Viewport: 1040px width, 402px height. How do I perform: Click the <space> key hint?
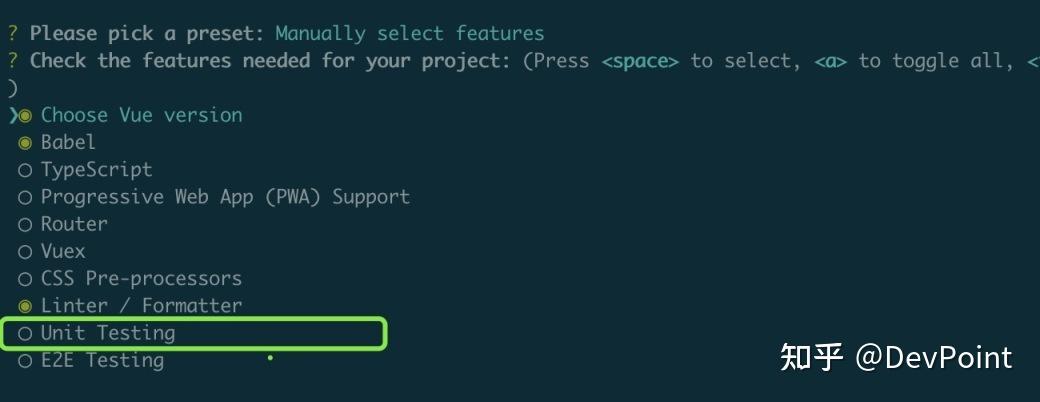(x=640, y=61)
